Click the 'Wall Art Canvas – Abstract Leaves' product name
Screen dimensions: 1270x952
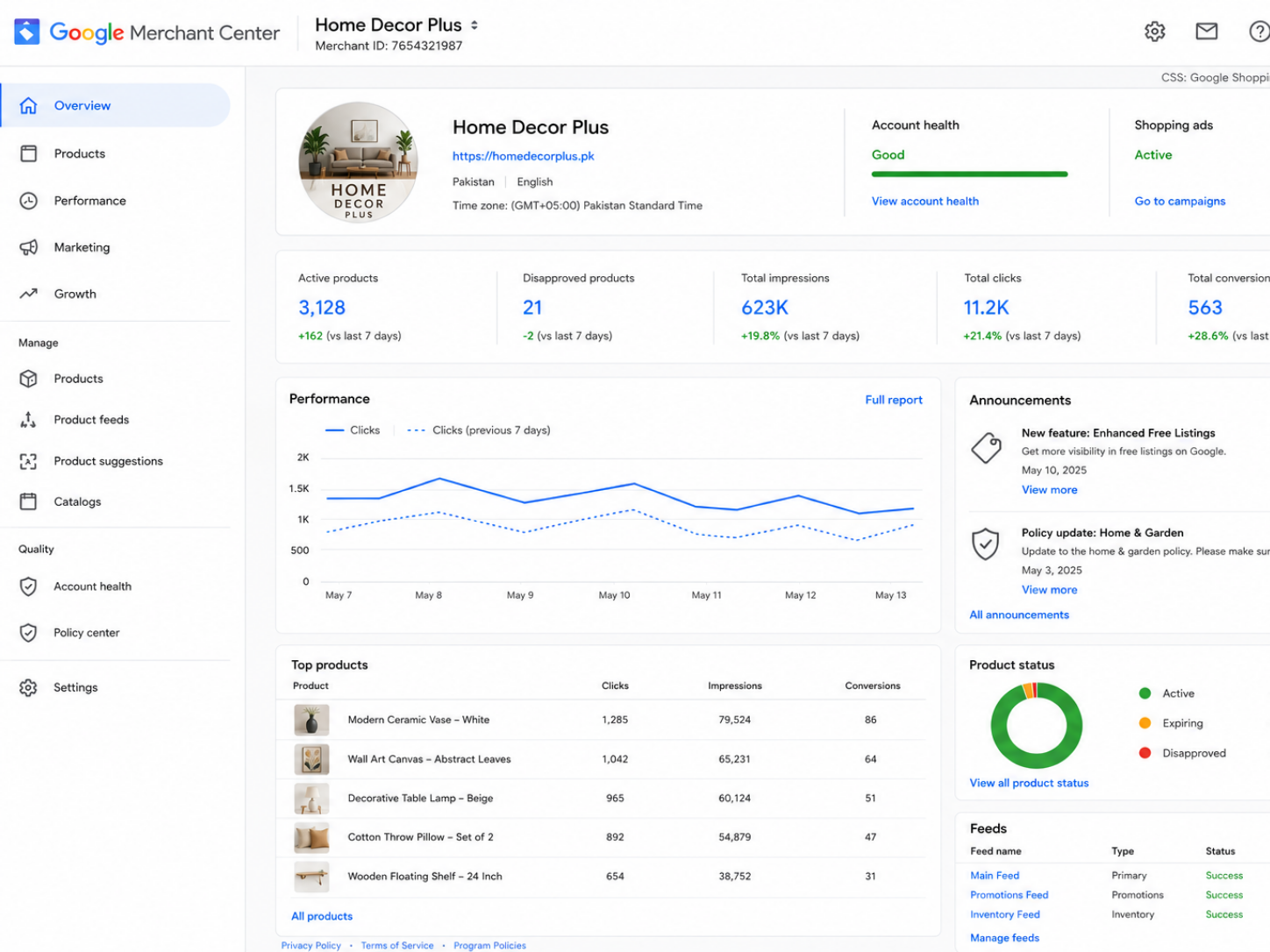(x=429, y=759)
